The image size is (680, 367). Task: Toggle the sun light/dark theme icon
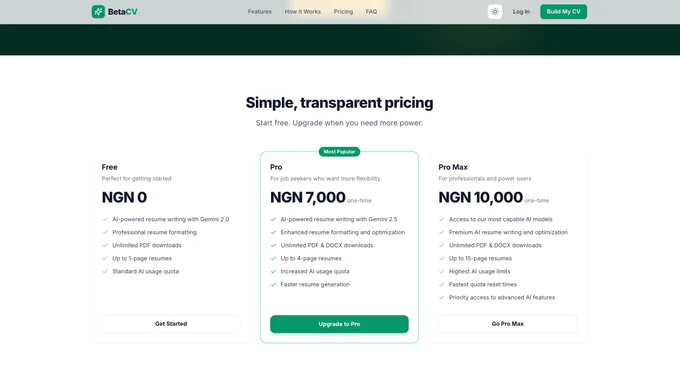point(495,12)
